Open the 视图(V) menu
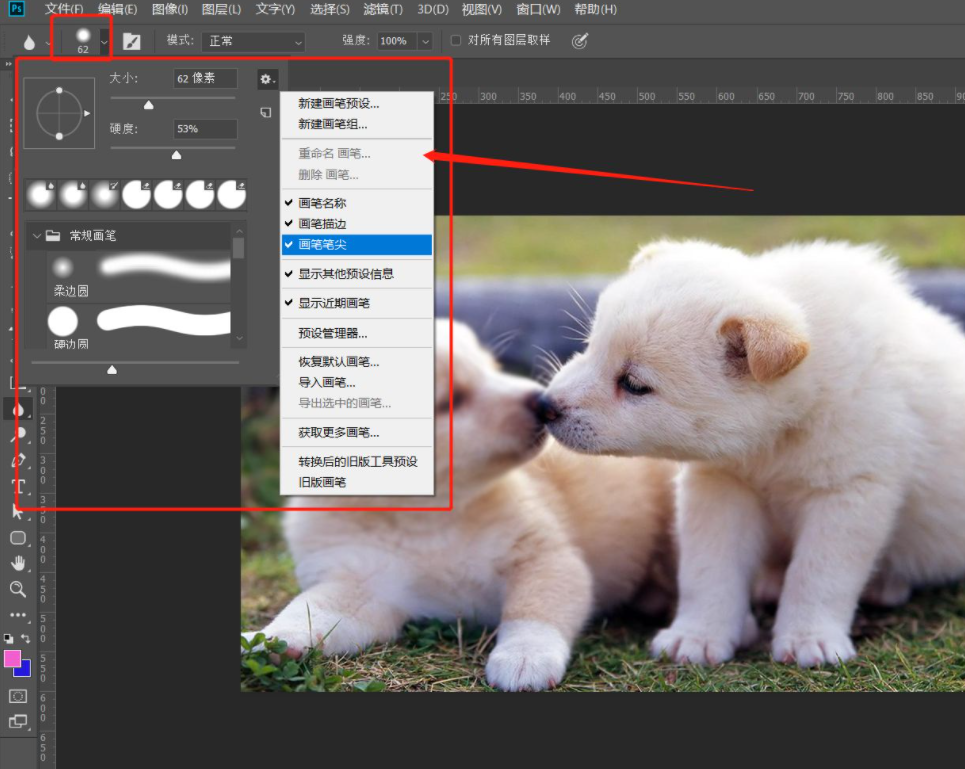 point(482,9)
